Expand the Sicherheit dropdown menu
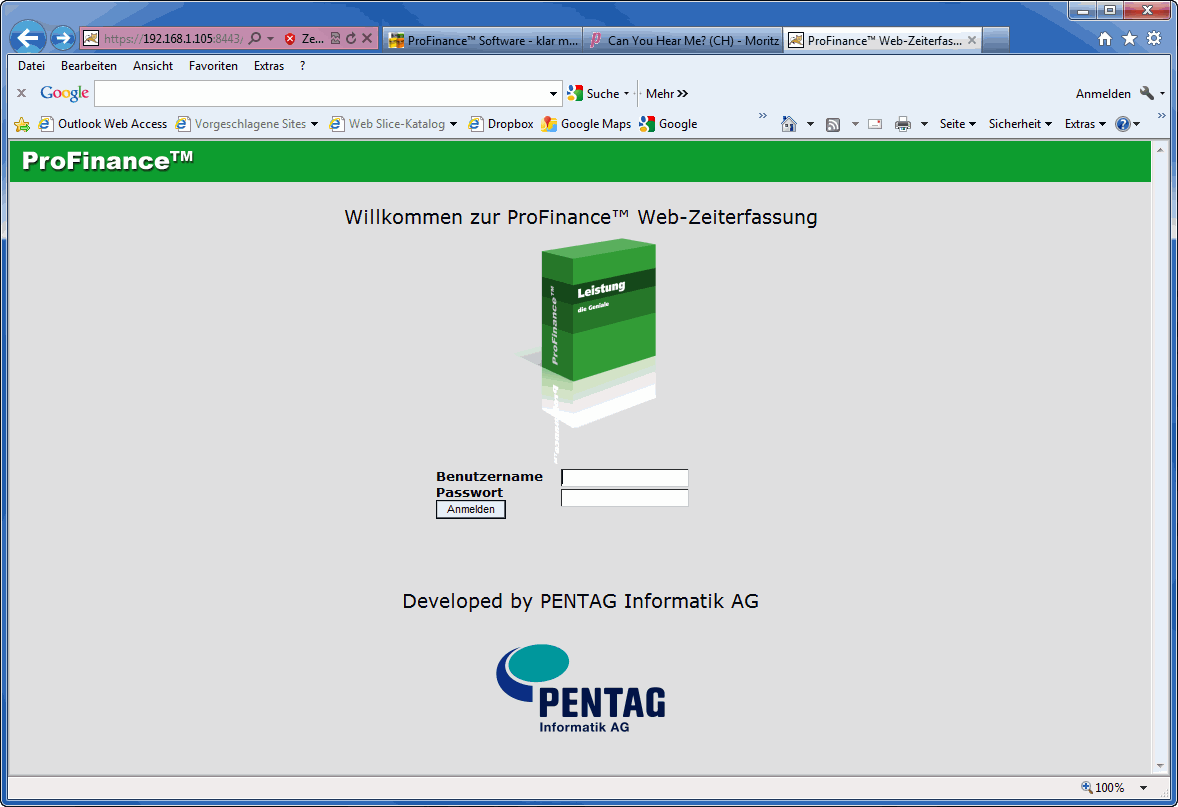Viewport: 1178px width, 807px height. click(1020, 124)
